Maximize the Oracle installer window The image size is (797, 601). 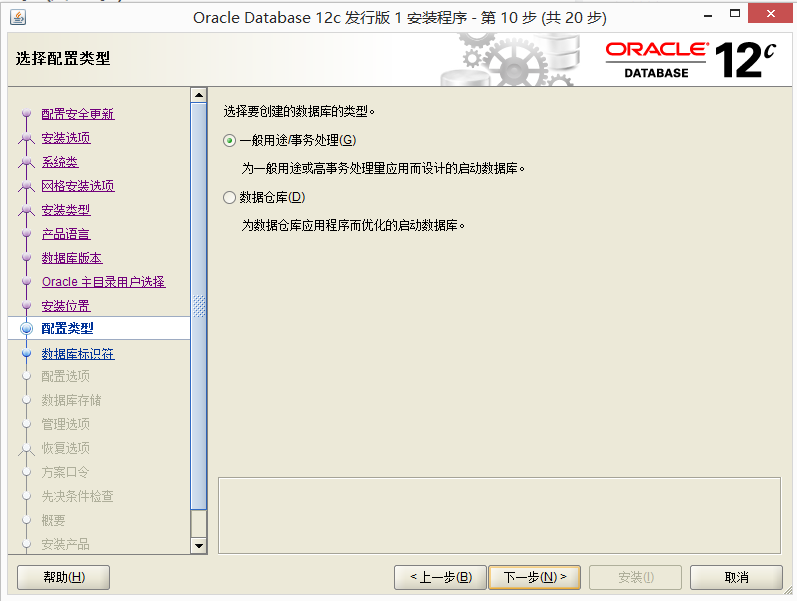[x=734, y=14]
